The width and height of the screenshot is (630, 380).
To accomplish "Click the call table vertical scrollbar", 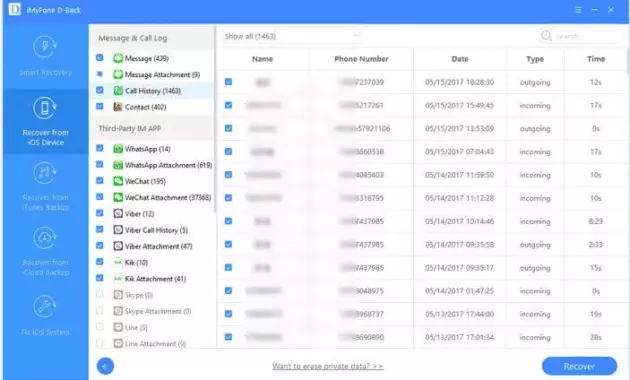I will tap(627, 61).
